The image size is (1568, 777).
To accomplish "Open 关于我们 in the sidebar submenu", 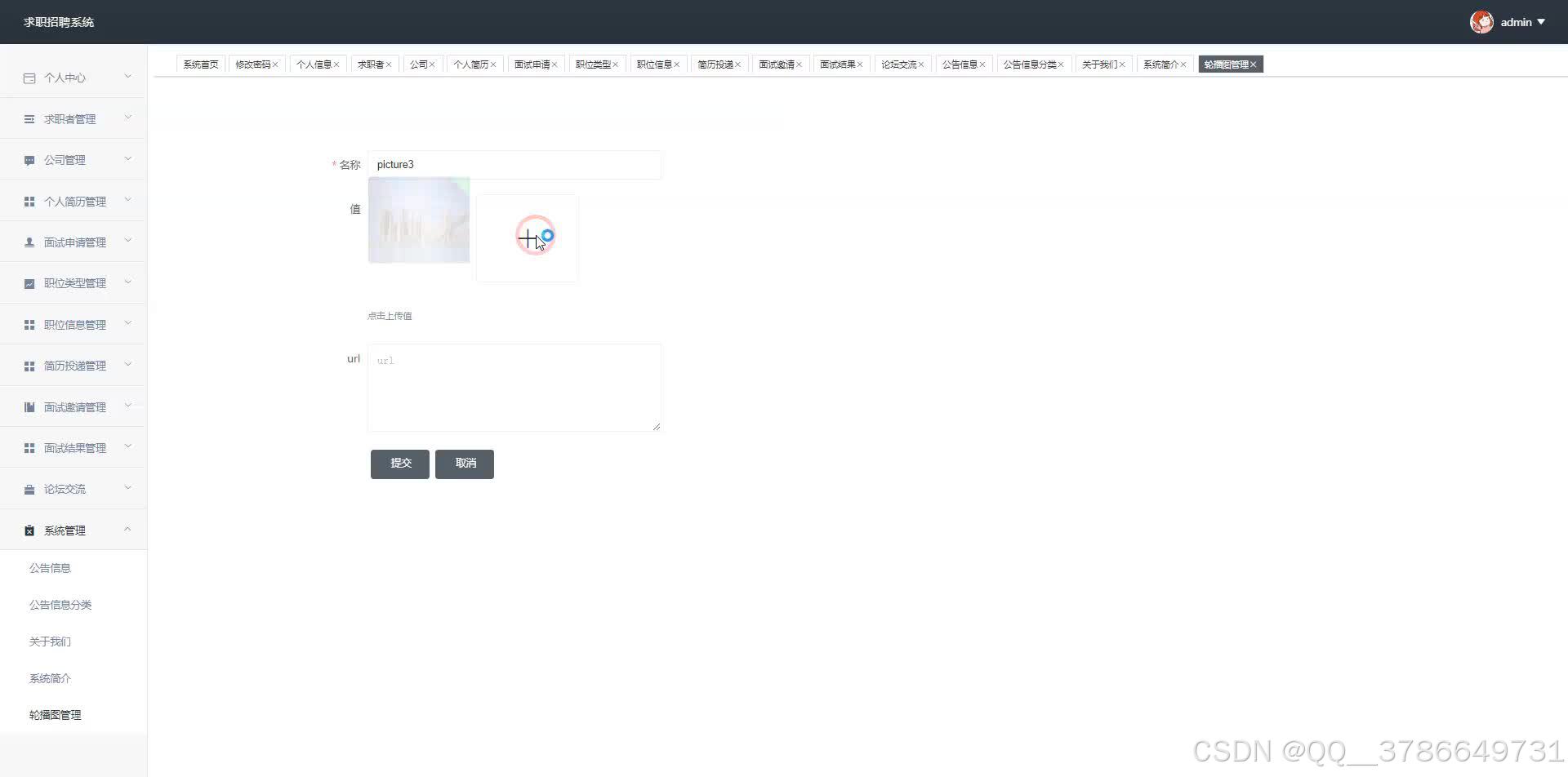I will (50, 642).
